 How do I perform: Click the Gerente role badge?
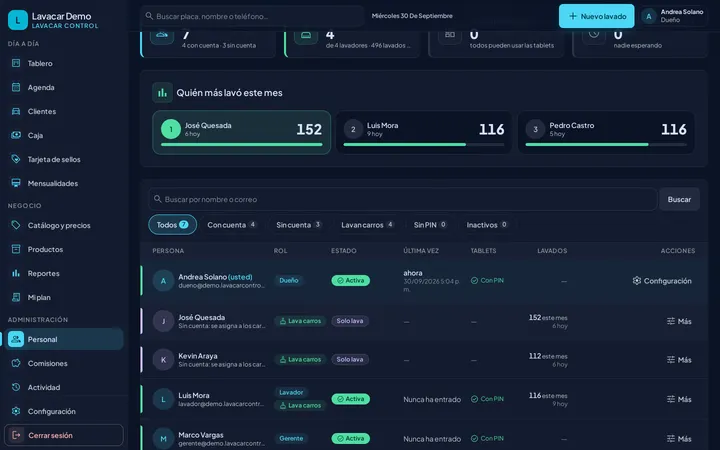tap(291, 438)
